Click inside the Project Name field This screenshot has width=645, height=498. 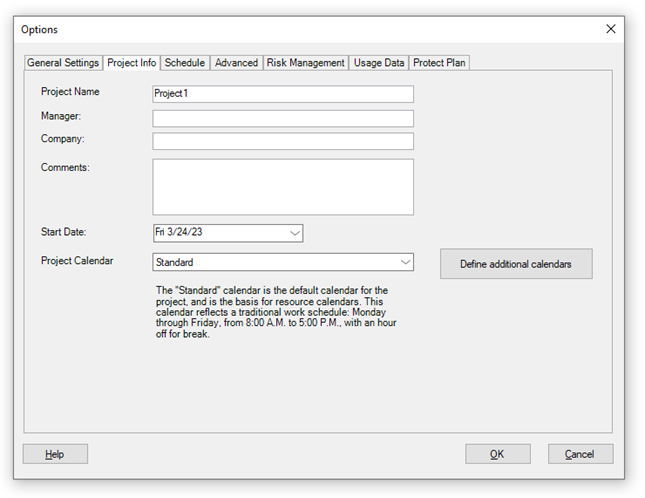tap(283, 94)
